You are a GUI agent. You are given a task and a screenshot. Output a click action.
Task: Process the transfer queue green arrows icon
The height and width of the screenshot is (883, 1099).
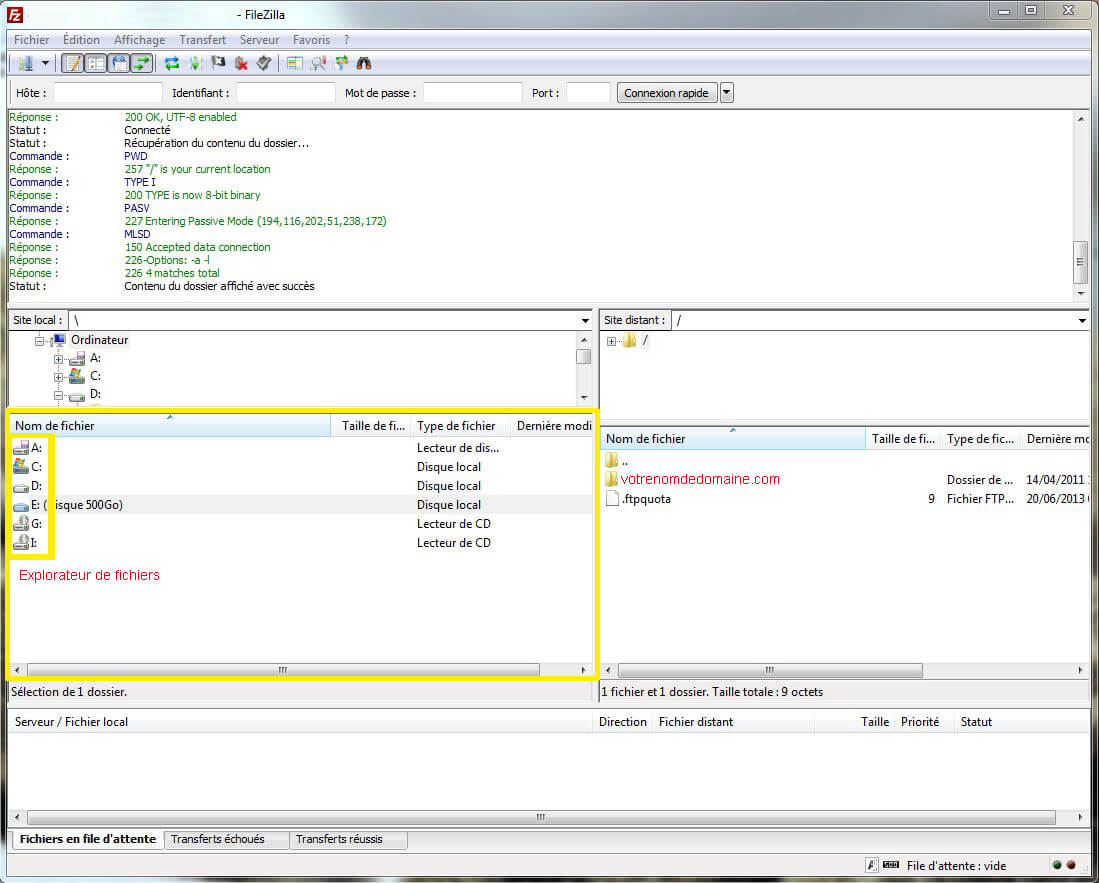coord(196,64)
